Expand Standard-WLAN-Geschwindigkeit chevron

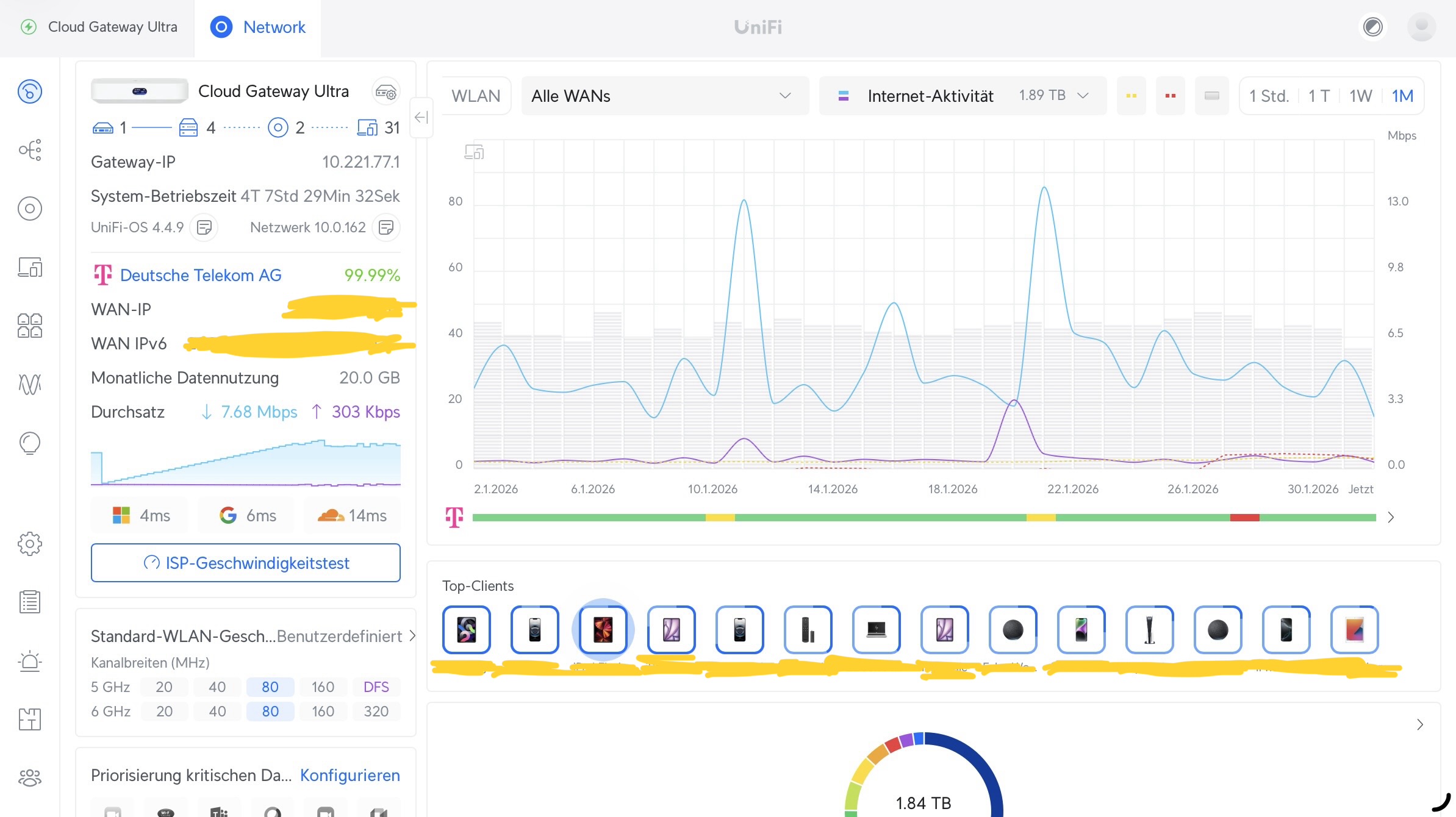pos(412,636)
